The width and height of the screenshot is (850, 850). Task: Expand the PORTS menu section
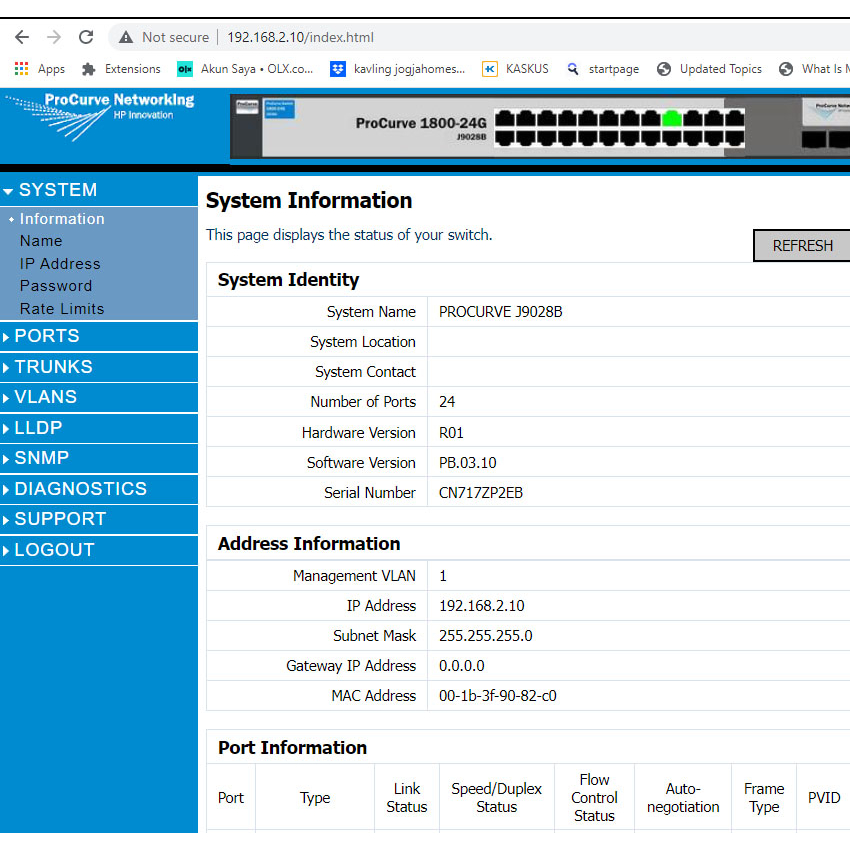point(47,336)
